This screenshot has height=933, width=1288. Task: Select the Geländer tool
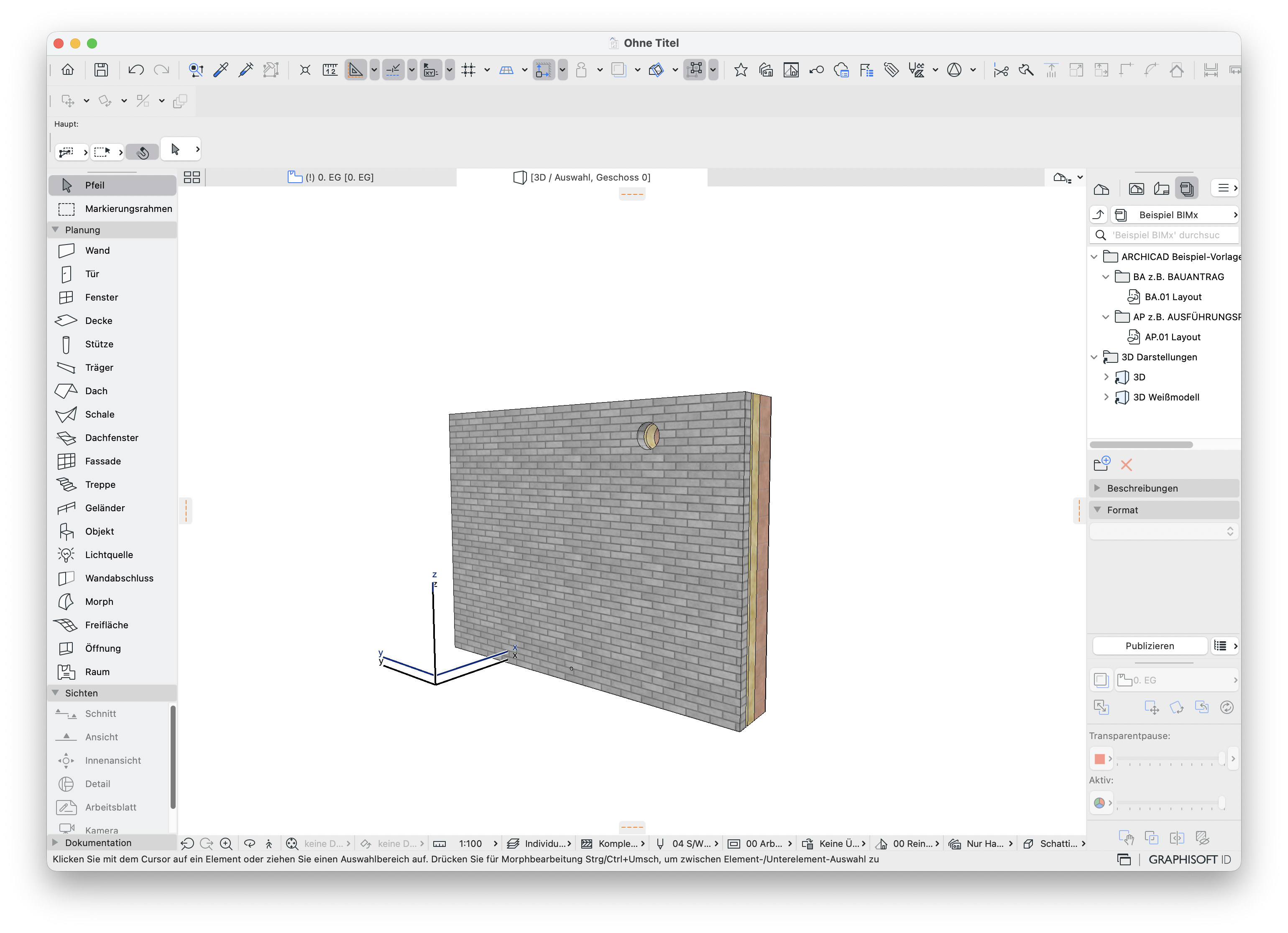click(112, 508)
